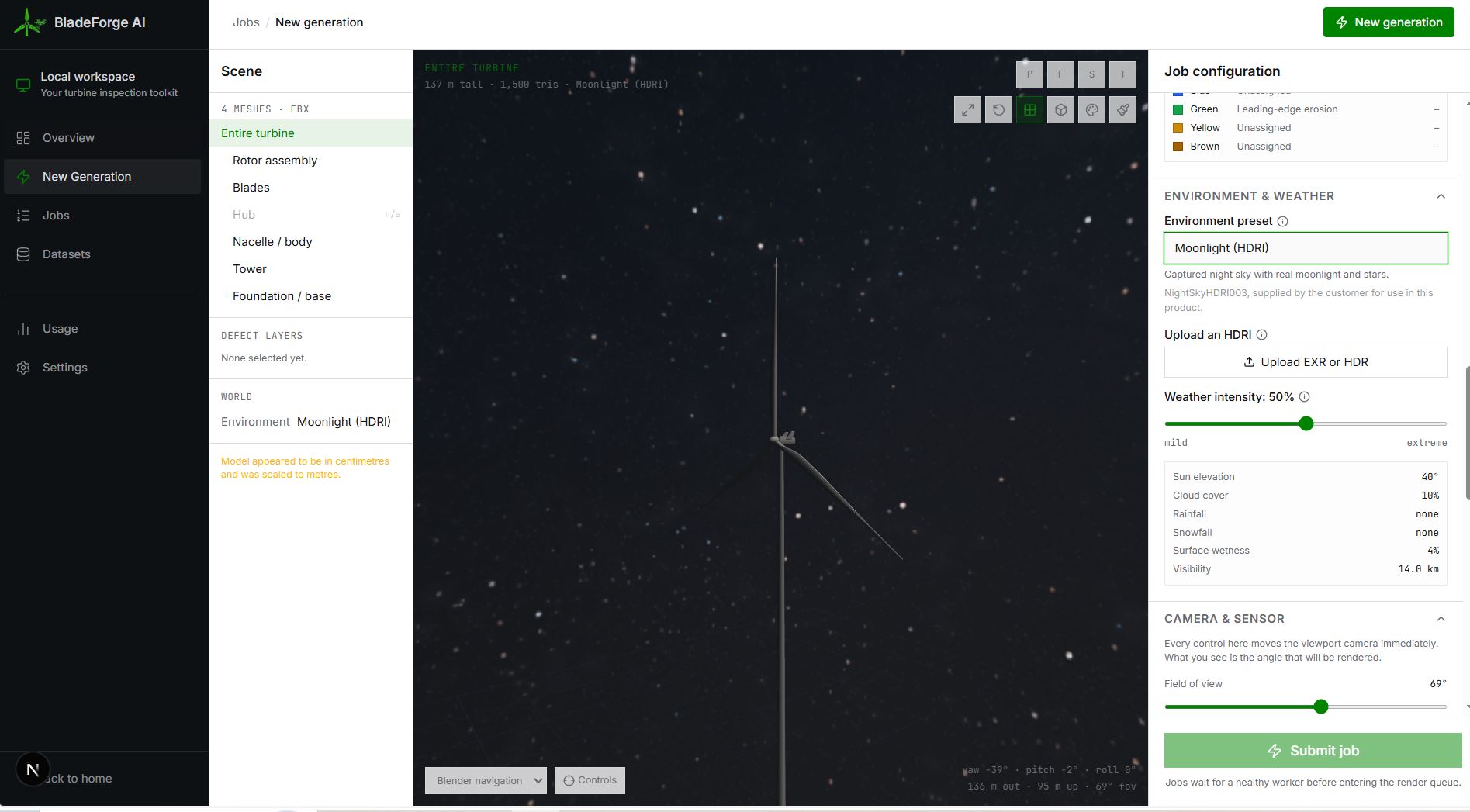1470x812 pixels.
Task: Click the Local workspace monitor icon
Action: (23, 85)
